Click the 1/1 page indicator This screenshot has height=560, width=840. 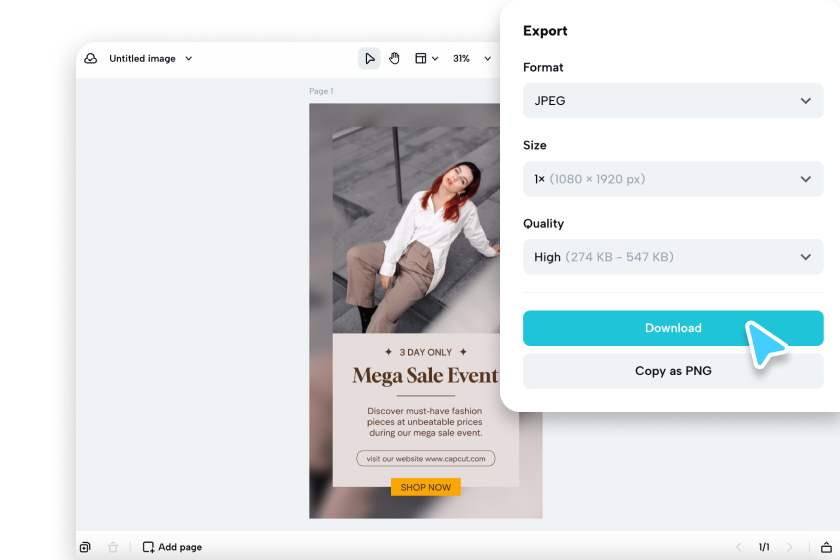point(764,547)
